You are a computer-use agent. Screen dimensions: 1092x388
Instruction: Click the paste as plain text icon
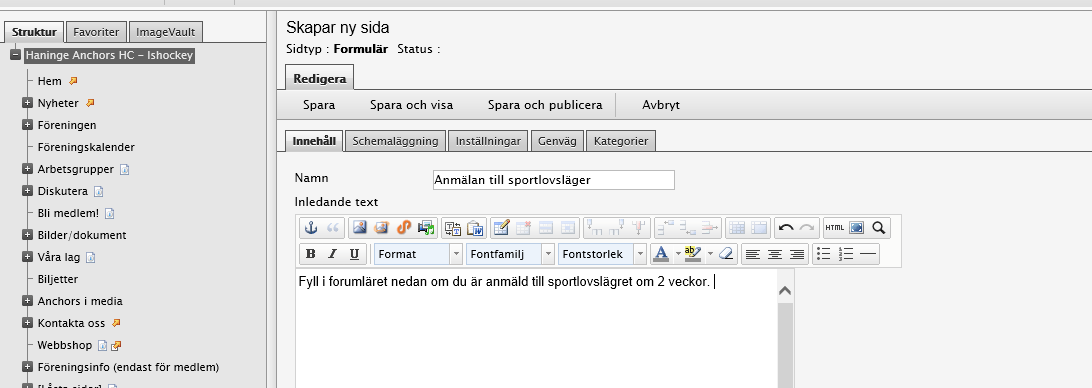453,228
